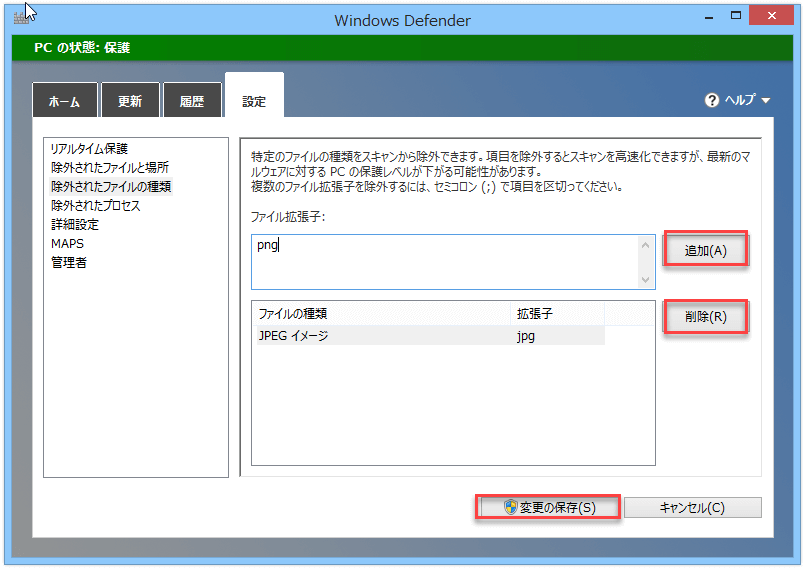
Task: Select the JPEG イメージ row
Action: (430, 336)
